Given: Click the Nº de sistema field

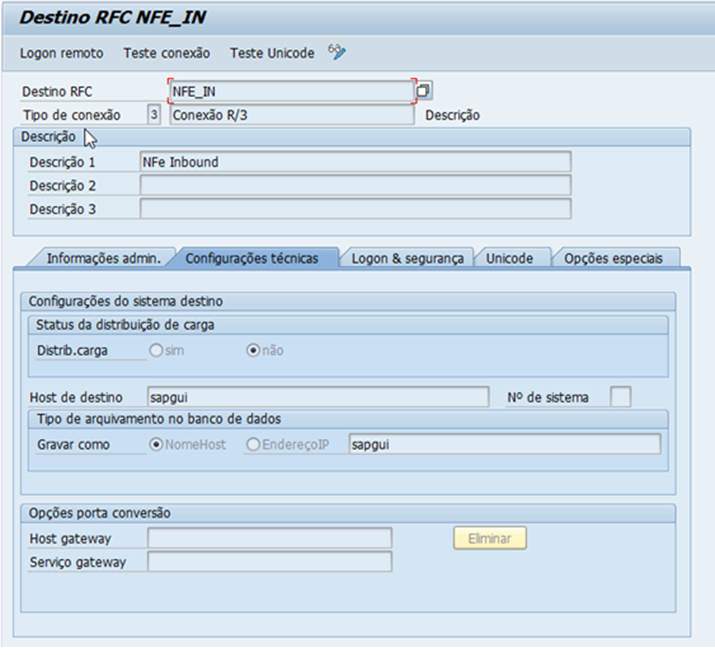Looking at the screenshot, I should click(621, 397).
